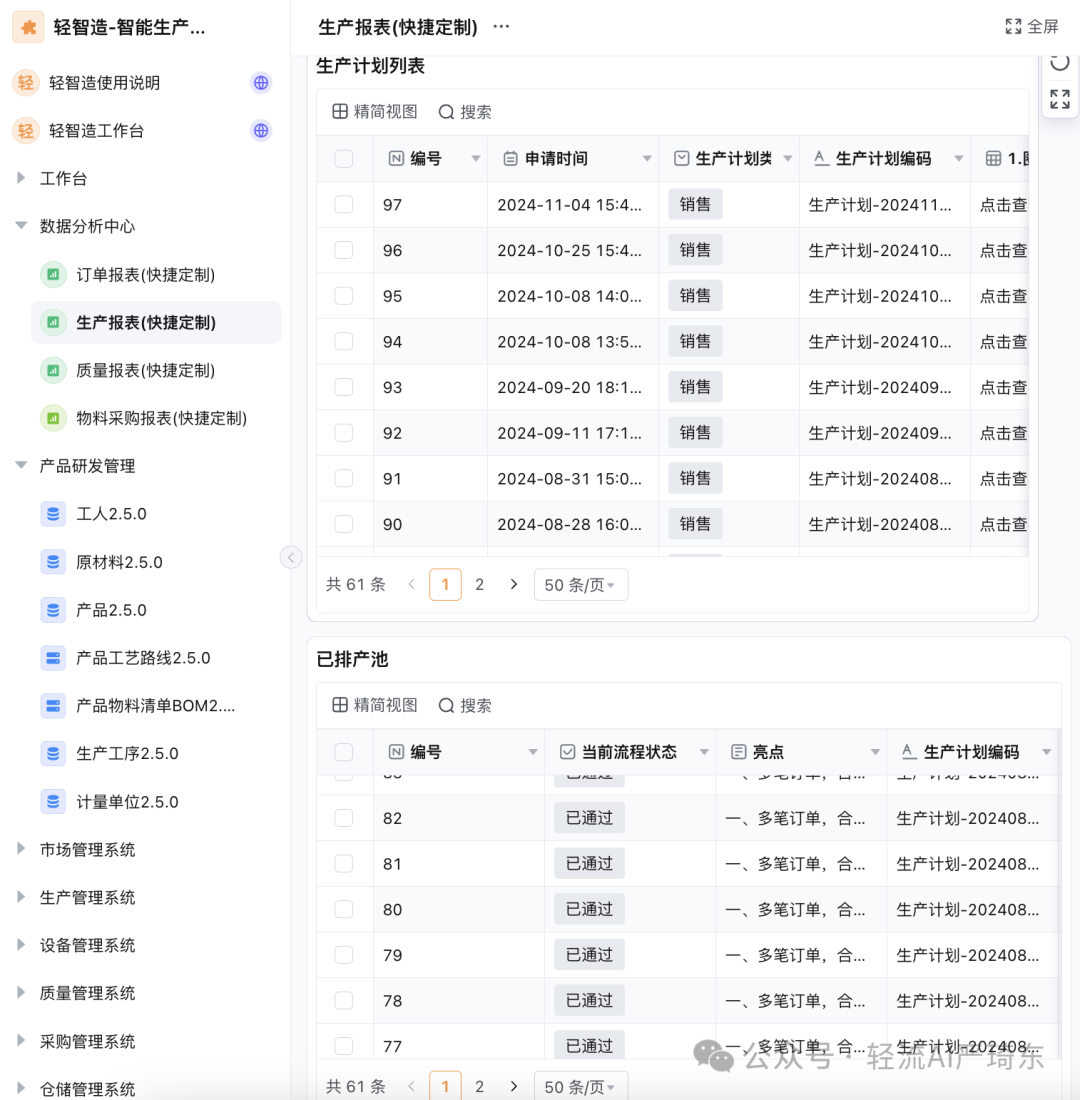Check the checkbox for row 97
The image size is (1080, 1100).
(344, 204)
